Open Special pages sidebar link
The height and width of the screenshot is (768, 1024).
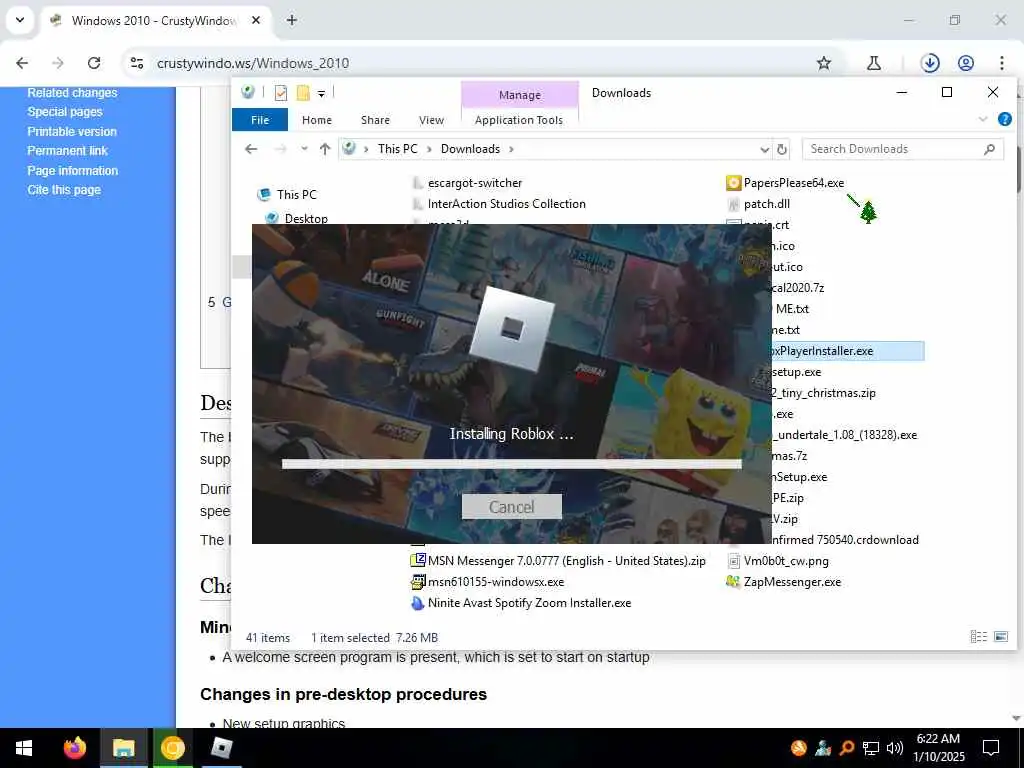[65, 112]
